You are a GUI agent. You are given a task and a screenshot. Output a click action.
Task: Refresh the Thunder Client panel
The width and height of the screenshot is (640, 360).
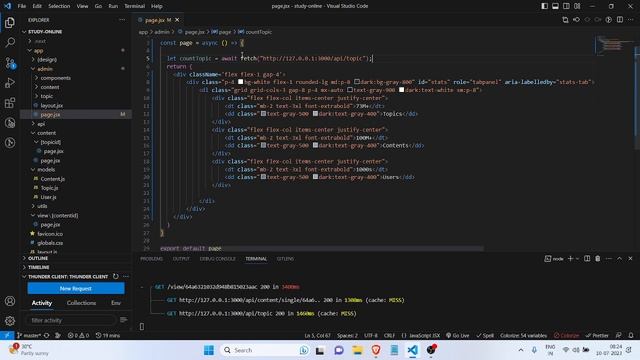click(116, 276)
